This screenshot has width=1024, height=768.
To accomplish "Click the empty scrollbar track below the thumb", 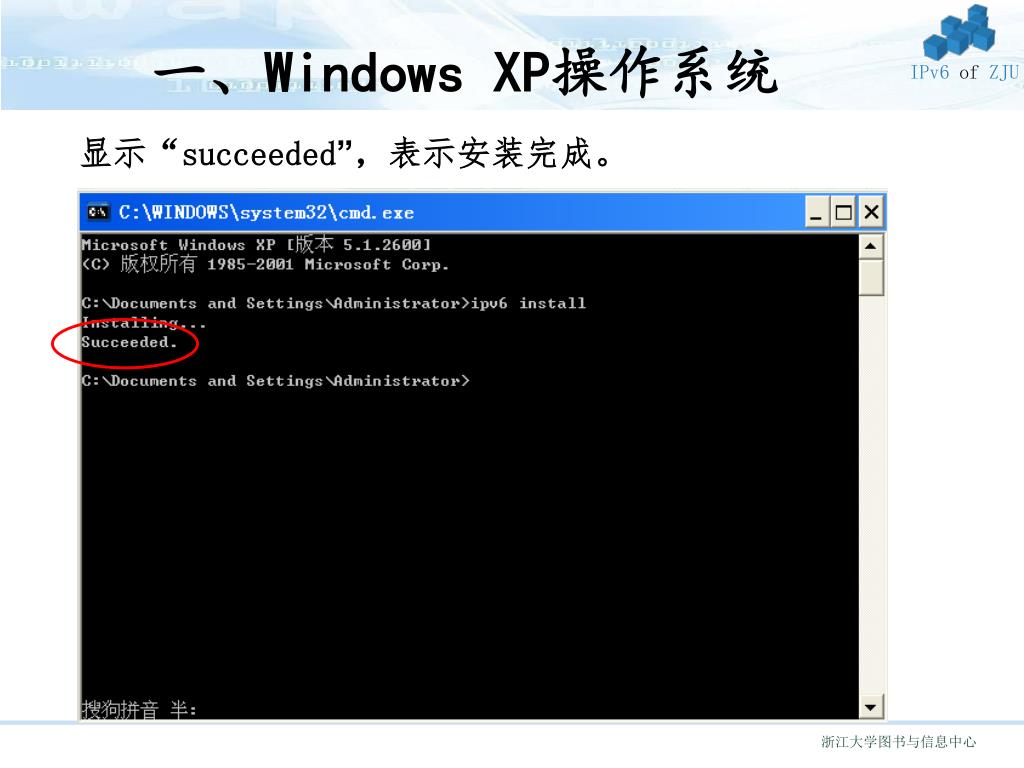I will (871, 496).
